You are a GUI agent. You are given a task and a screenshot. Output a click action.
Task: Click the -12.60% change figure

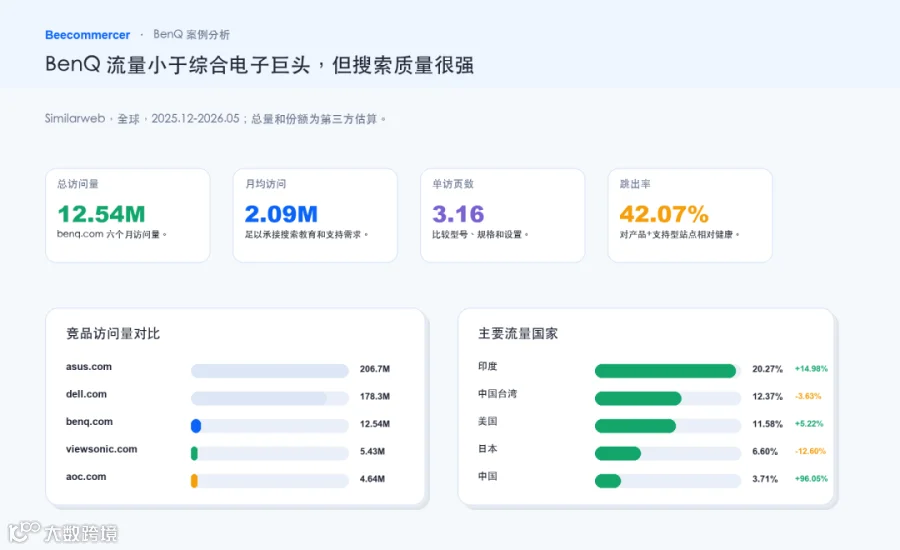(x=810, y=452)
